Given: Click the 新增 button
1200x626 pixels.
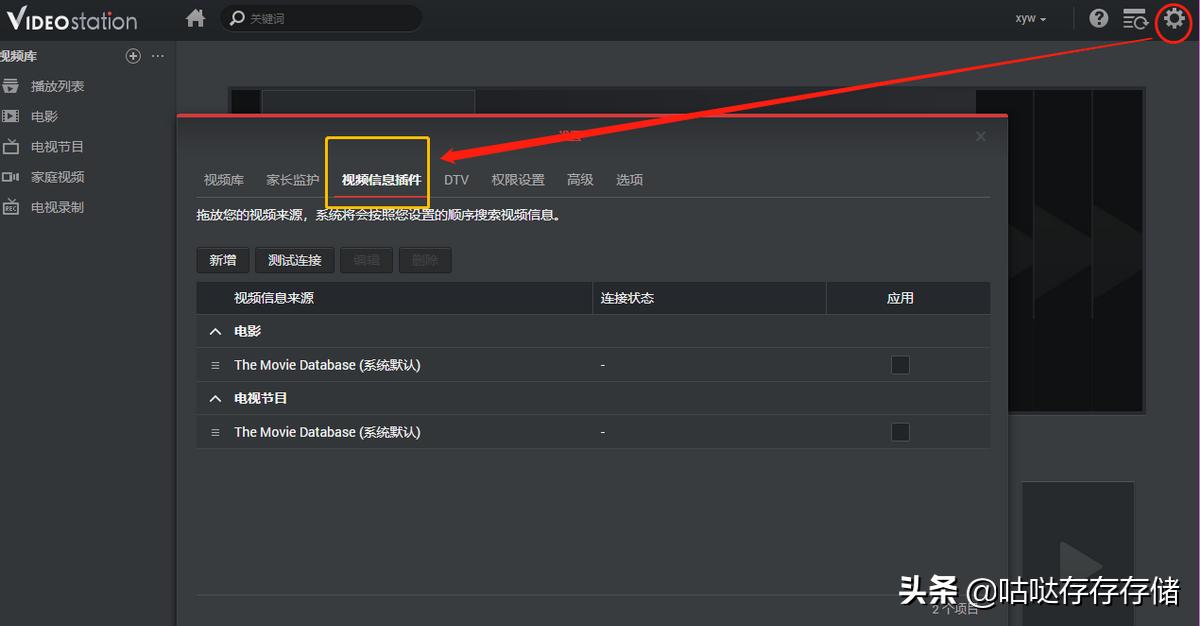Looking at the screenshot, I should [x=222, y=259].
